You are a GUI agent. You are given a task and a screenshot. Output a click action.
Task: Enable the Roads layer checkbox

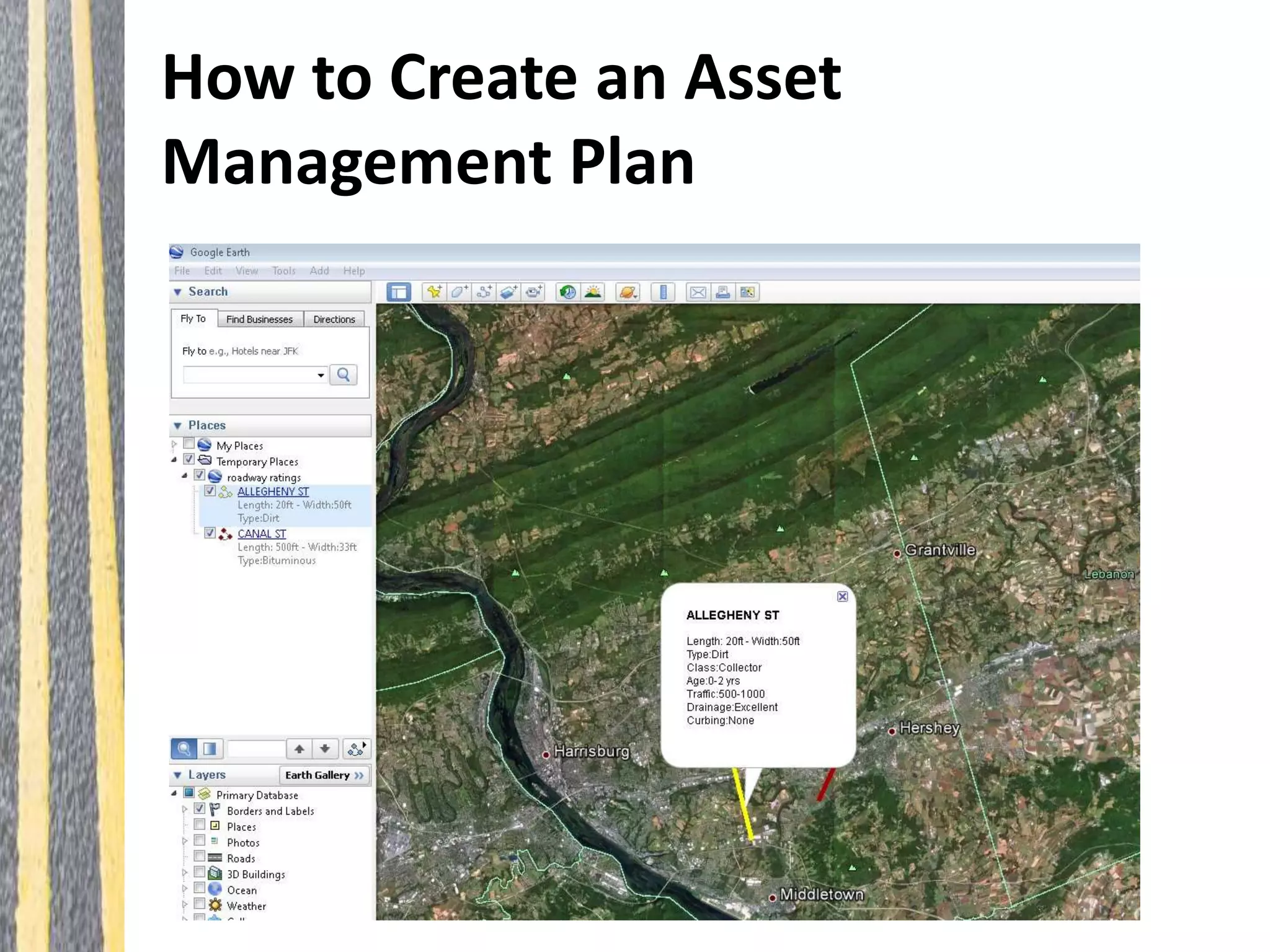(x=200, y=856)
